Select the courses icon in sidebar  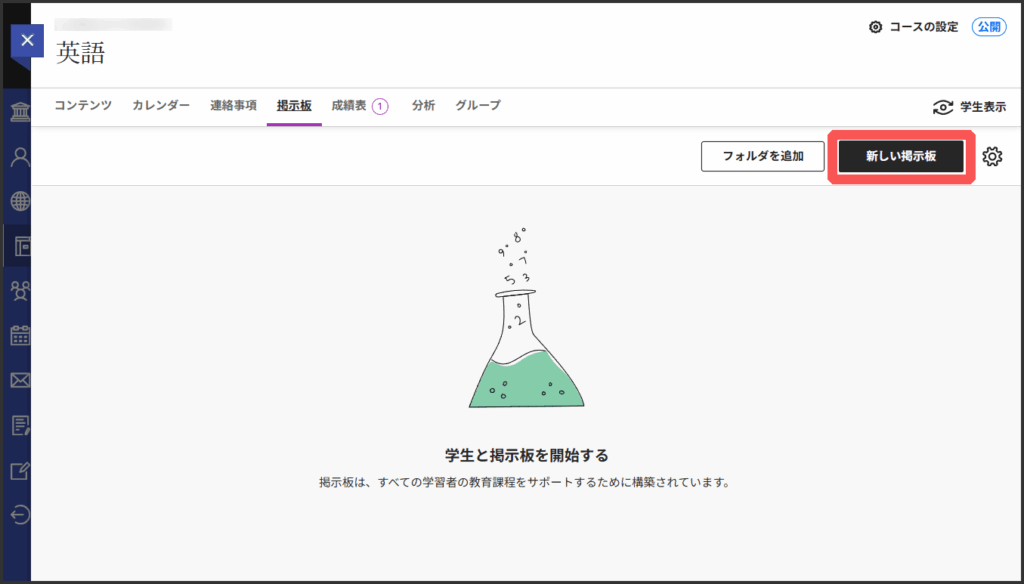coord(21,246)
